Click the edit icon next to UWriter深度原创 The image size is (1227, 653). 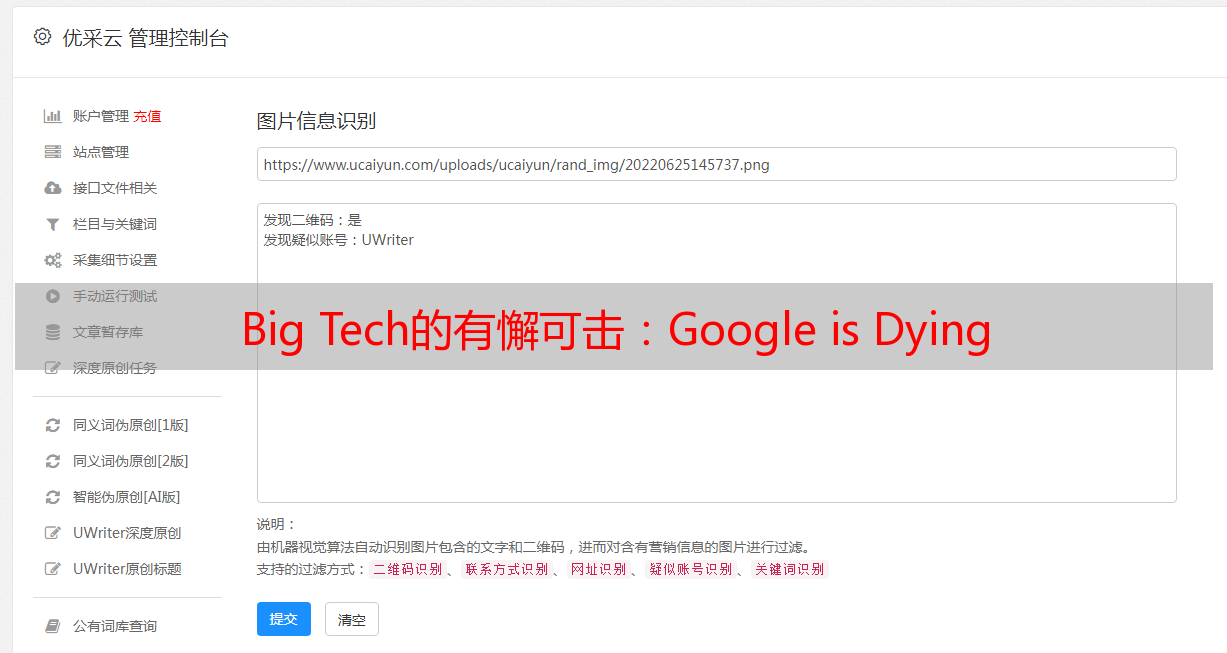tap(53, 533)
